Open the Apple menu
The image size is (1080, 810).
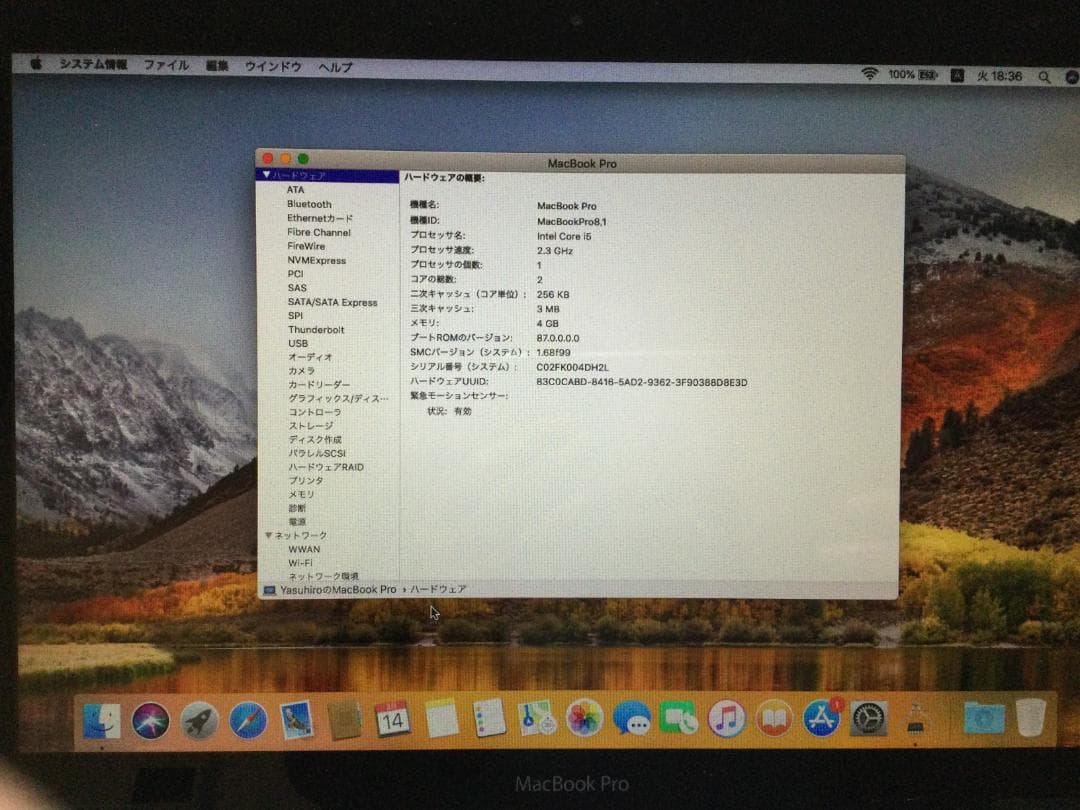[37, 64]
